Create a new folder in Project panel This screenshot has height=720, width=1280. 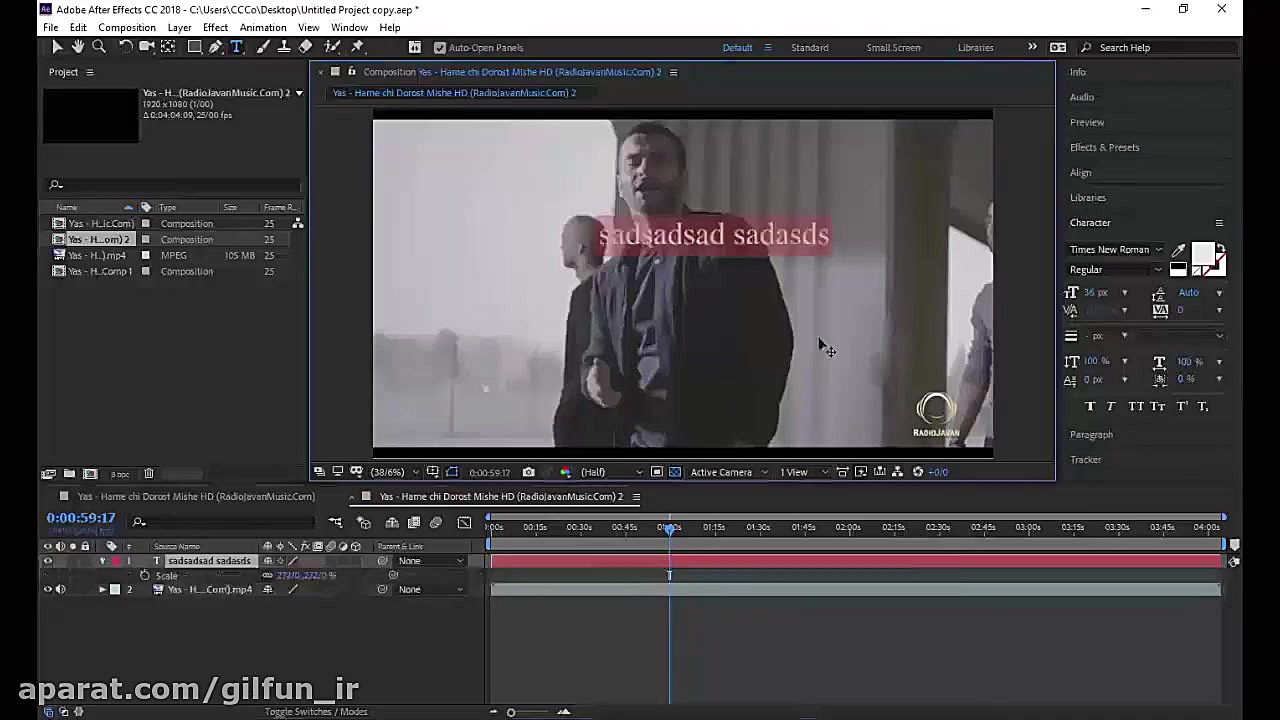point(69,474)
